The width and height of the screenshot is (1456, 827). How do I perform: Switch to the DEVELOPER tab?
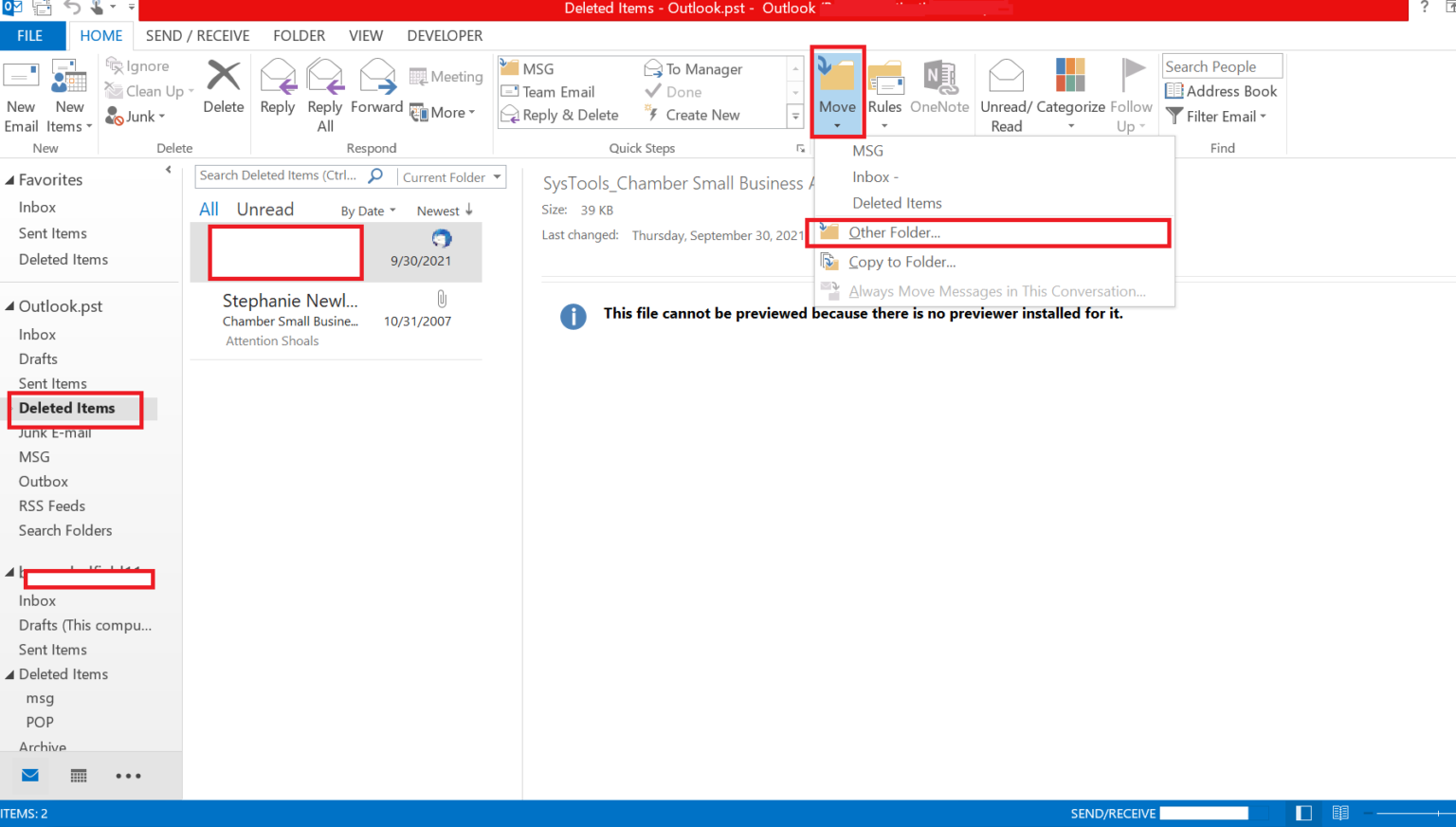445,35
